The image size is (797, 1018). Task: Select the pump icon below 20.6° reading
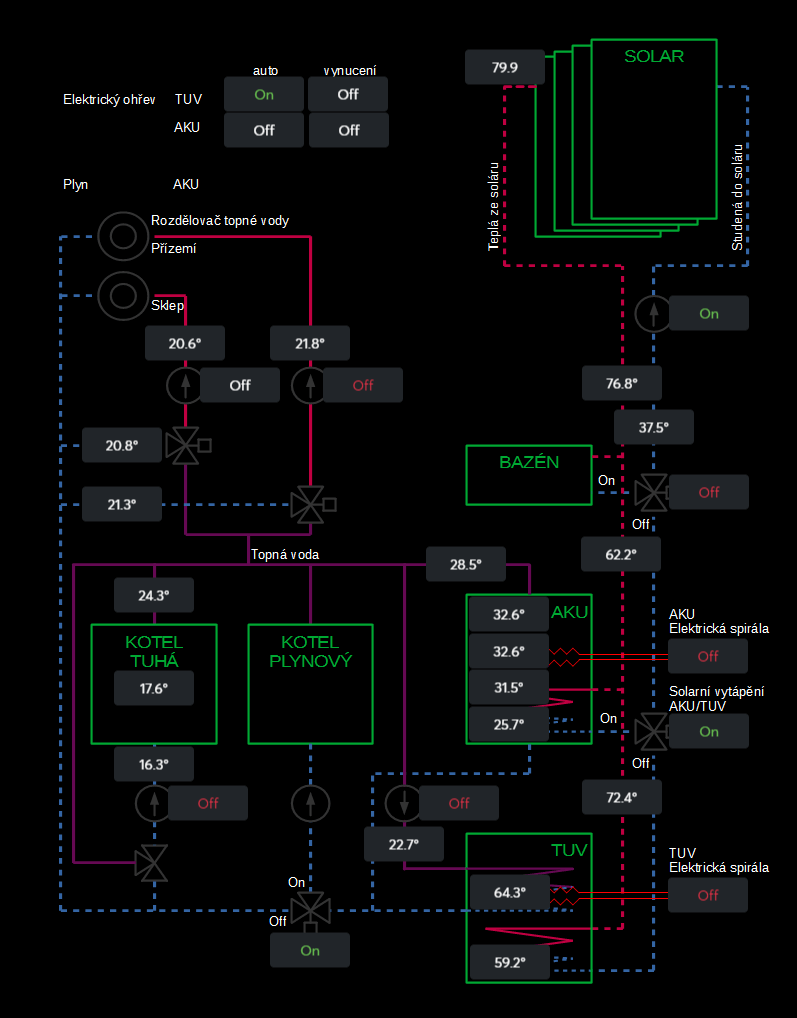click(x=184, y=385)
